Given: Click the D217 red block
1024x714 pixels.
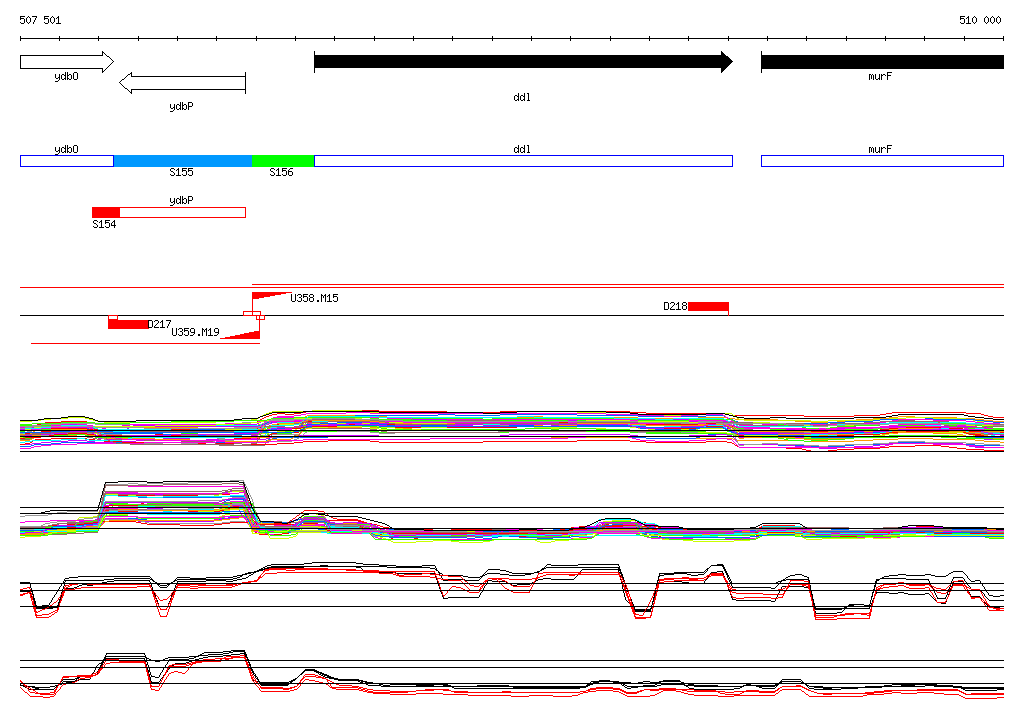Looking at the screenshot, I should point(128,324).
